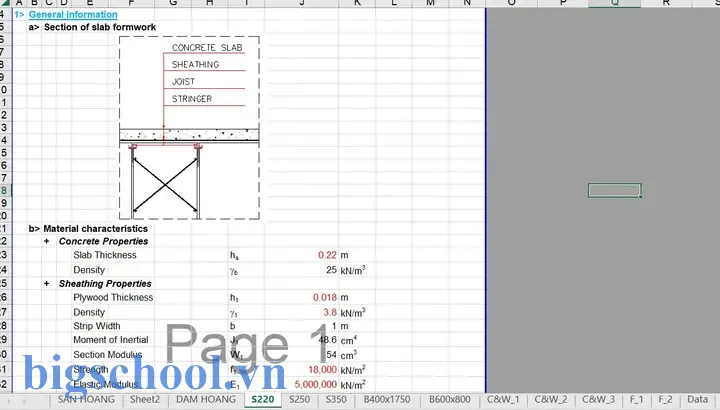Select the 'Section of slab formwork' heading cell
The width and height of the screenshot is (720, 410).
100,27
